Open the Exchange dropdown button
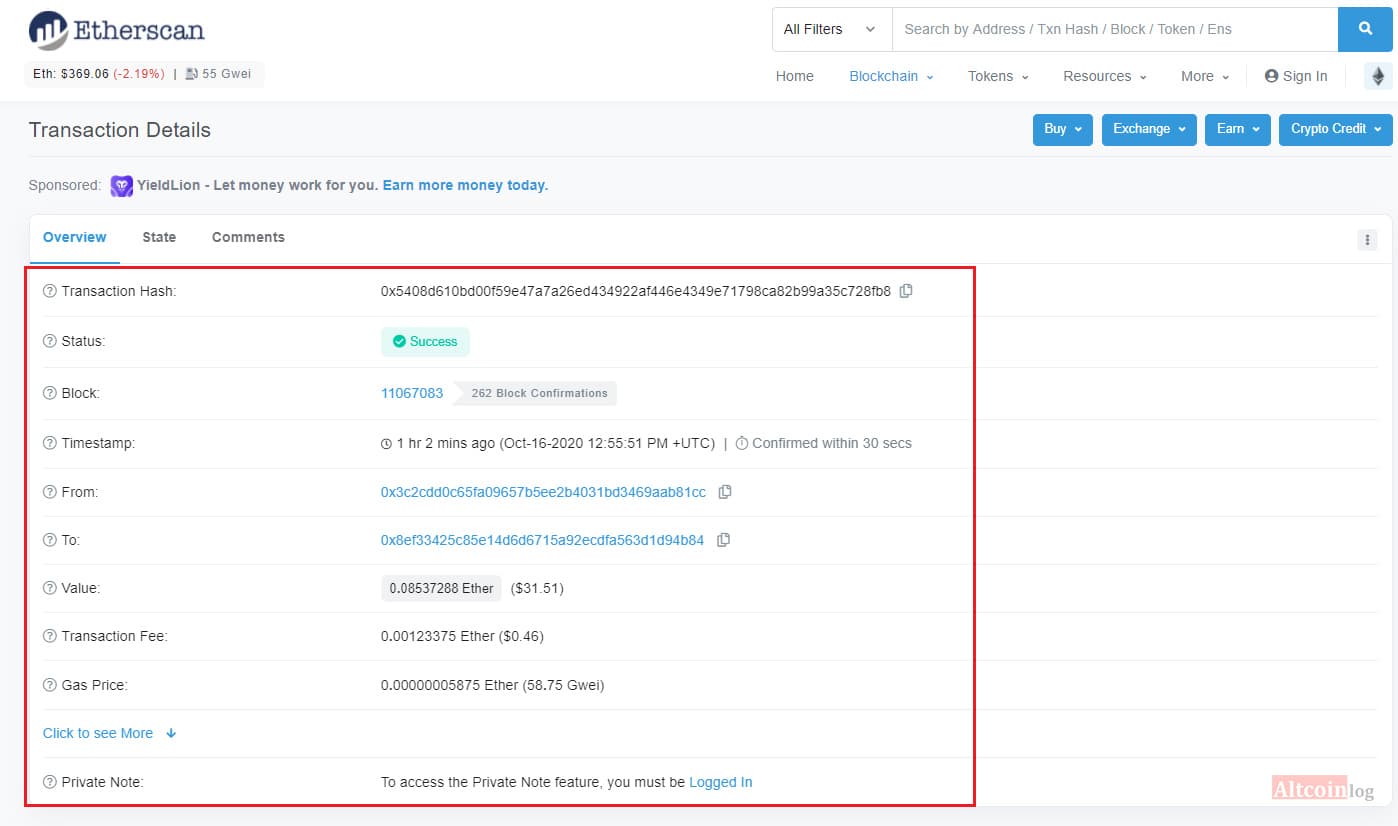 coord(1149,129)
